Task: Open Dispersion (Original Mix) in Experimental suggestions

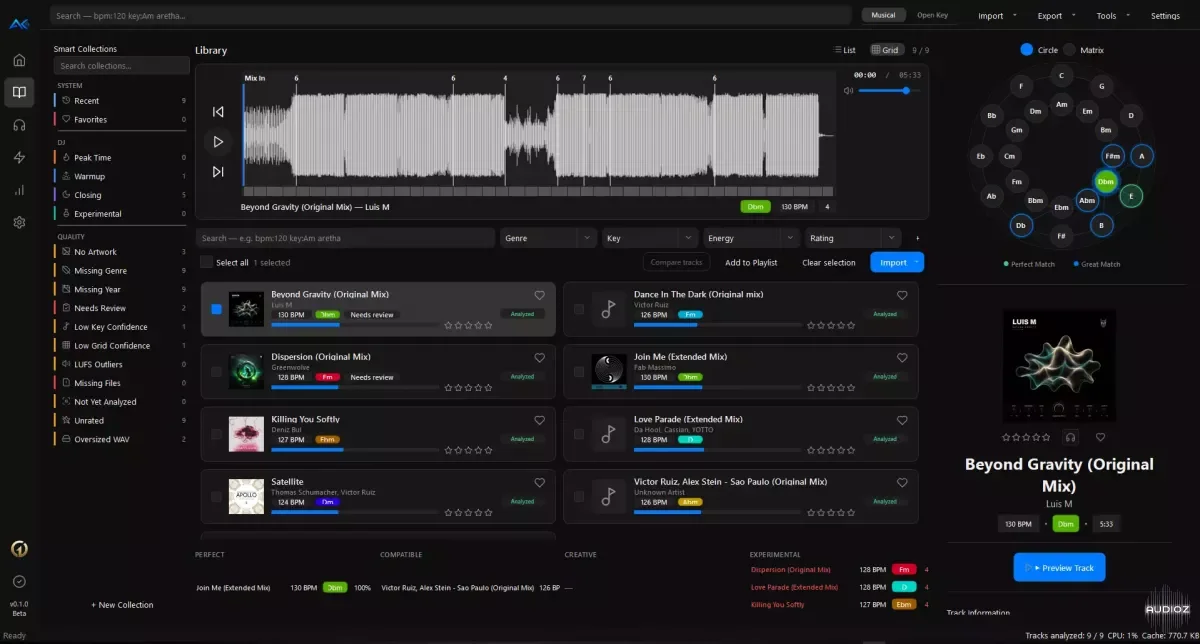Action: tap(790, 570)
